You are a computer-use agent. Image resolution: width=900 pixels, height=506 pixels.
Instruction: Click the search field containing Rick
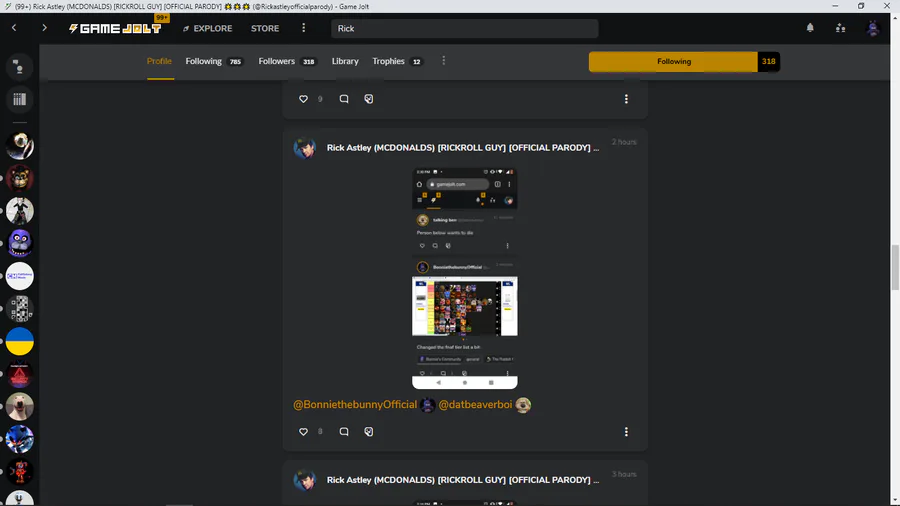coord(464,28)
